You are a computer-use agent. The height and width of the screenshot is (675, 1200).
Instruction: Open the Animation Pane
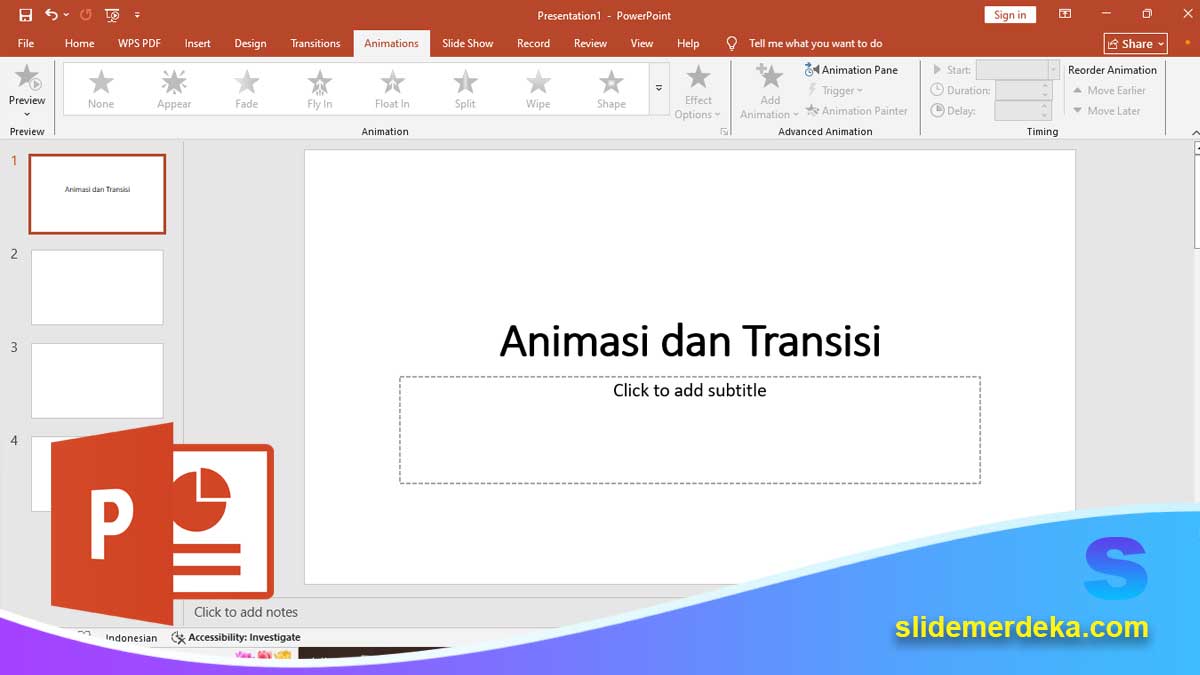852,70
